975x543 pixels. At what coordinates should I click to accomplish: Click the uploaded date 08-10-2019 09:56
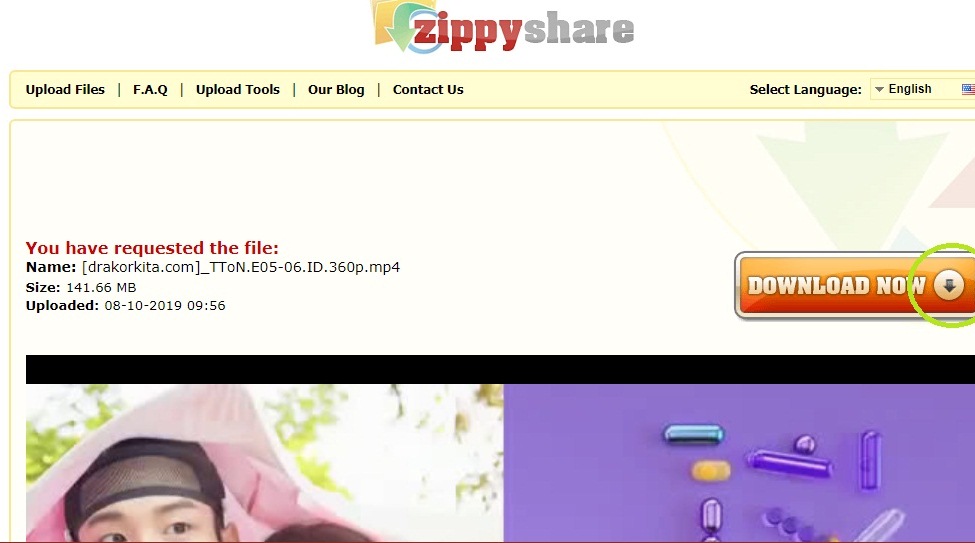coord(165,306)
